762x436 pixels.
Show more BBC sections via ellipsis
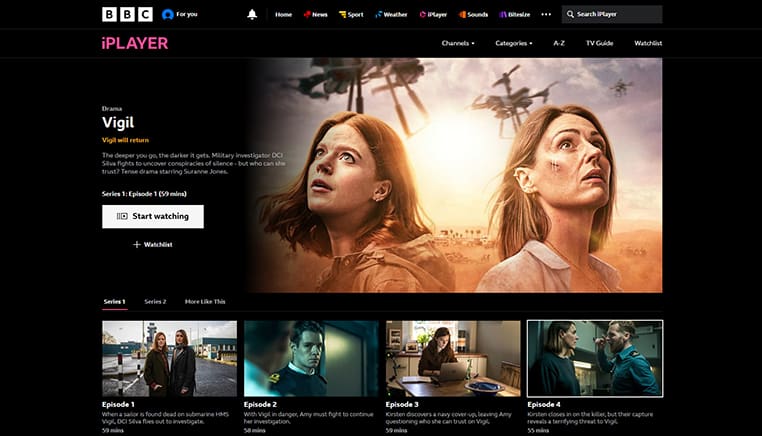(x=546, y=14)
